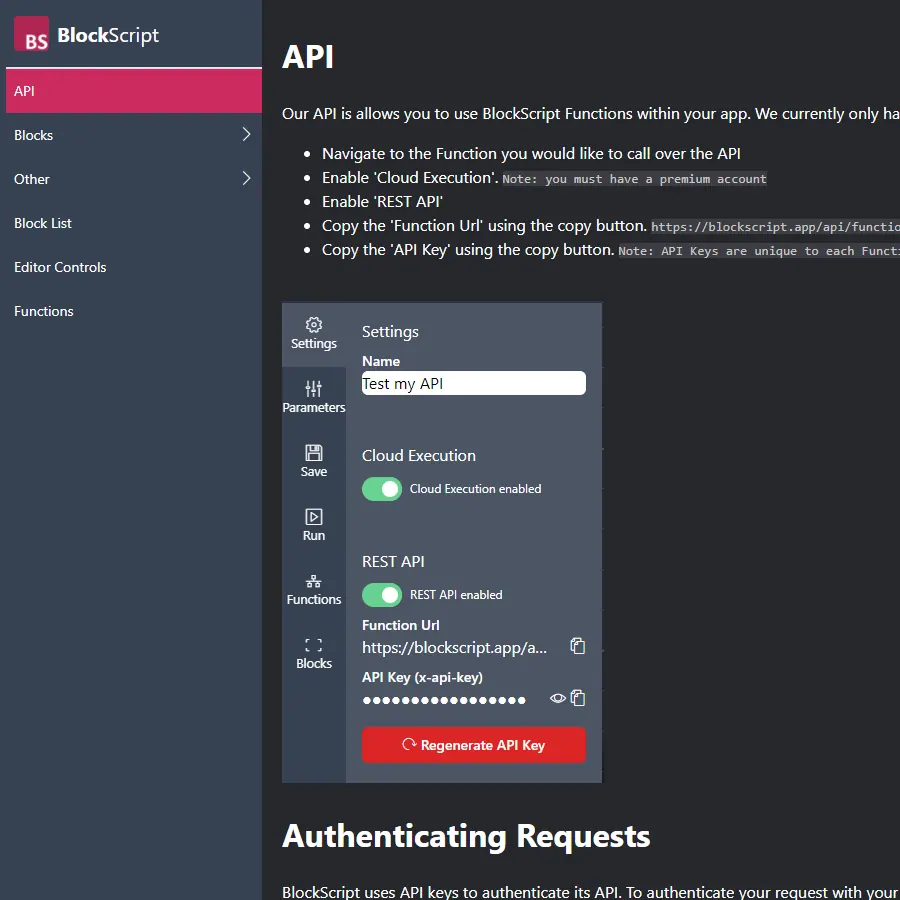The width and height of the screenshot is (900, 900).
Task: Reveal the API key with eye icon
Action: point(557,699)
